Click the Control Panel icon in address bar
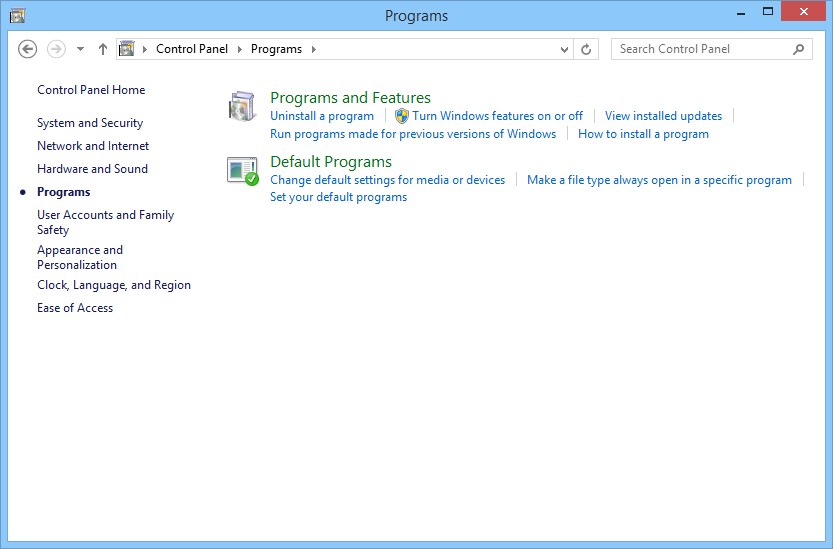The width and height of the screenshot is (833, 549). click(x=127, y=49)
